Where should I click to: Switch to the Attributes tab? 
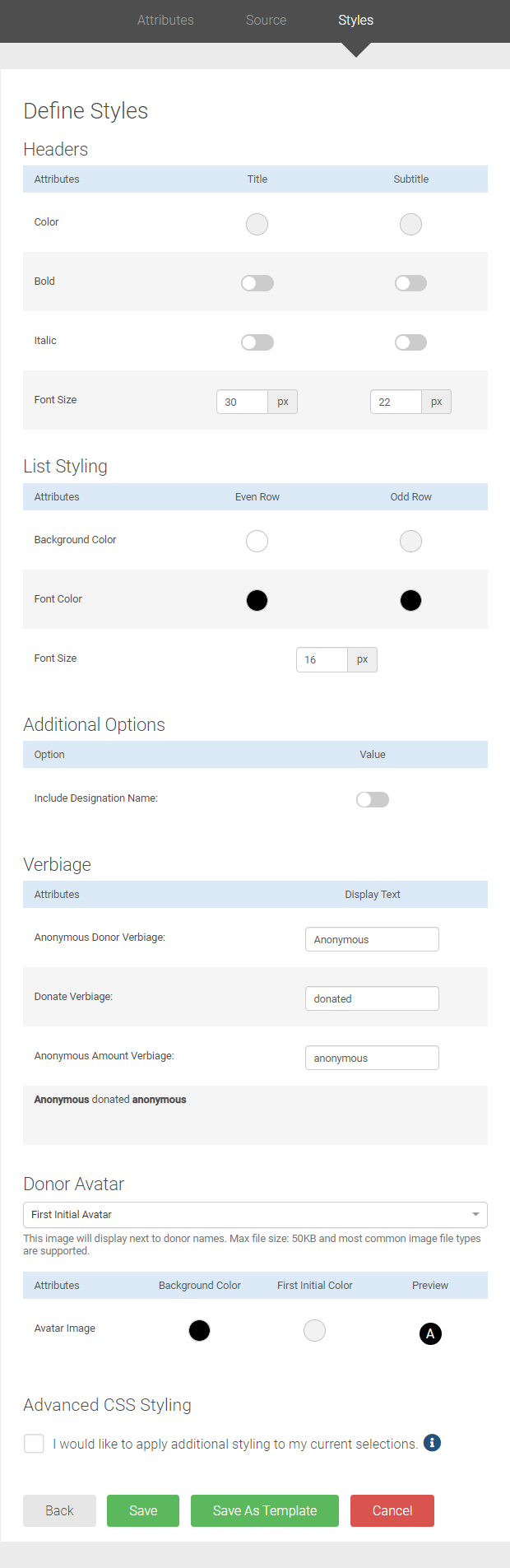point(165,21)
